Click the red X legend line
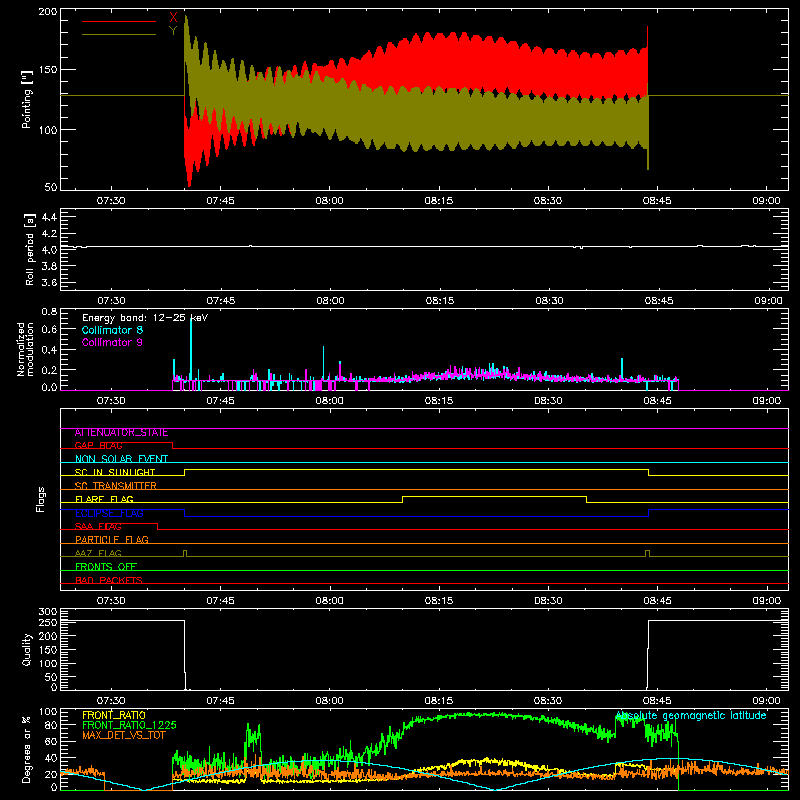 click(x=119, y=21)
